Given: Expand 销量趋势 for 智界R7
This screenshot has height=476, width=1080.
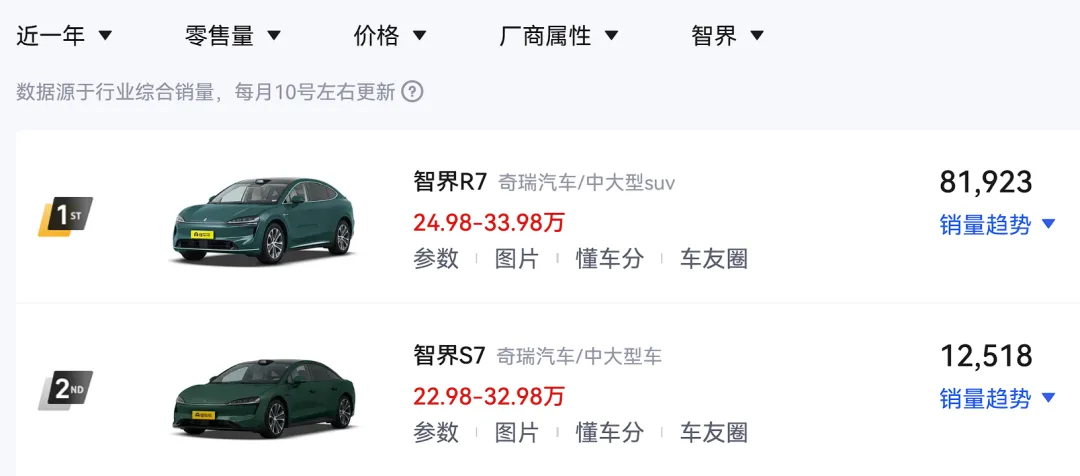Looking at the screenshot, I should click(997, 224).
